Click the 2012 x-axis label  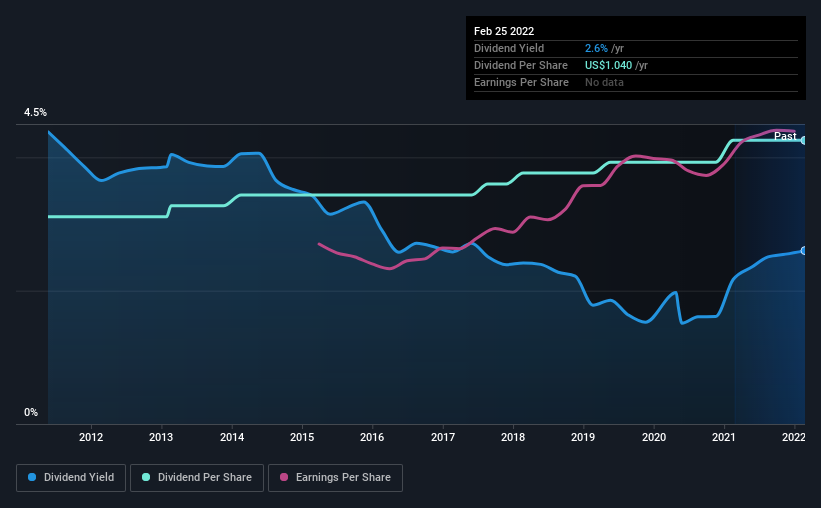[x=91, y=437]
